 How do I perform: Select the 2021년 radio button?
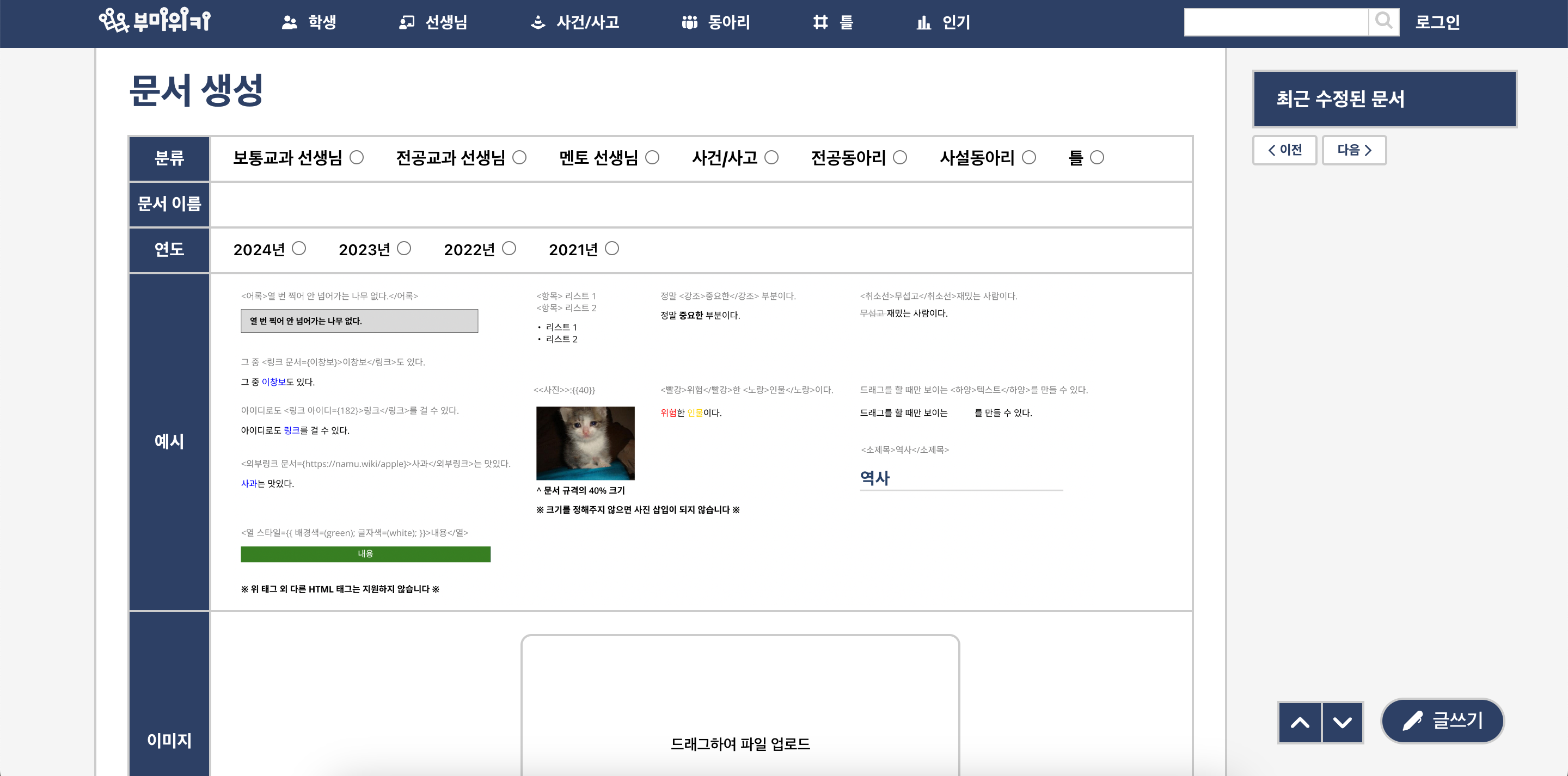[x=612, y=248]
